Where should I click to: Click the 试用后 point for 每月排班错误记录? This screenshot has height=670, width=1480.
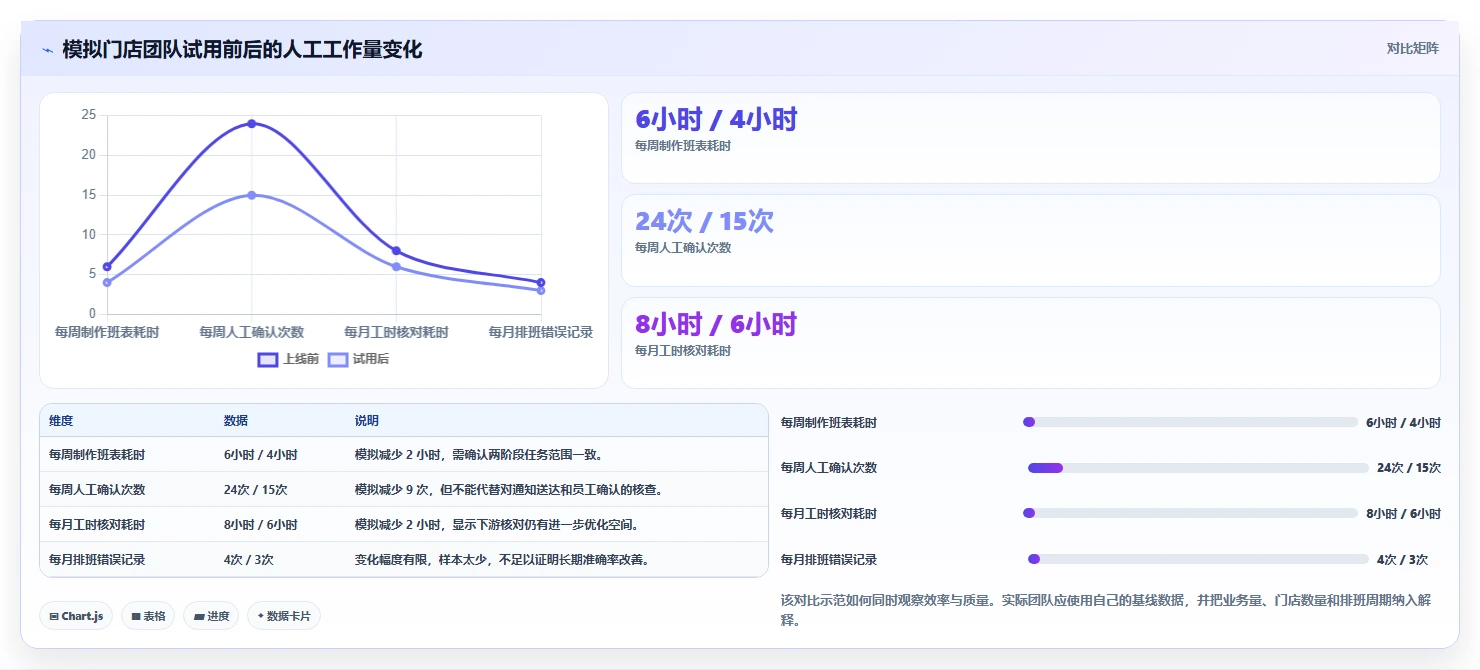[541, 290]
